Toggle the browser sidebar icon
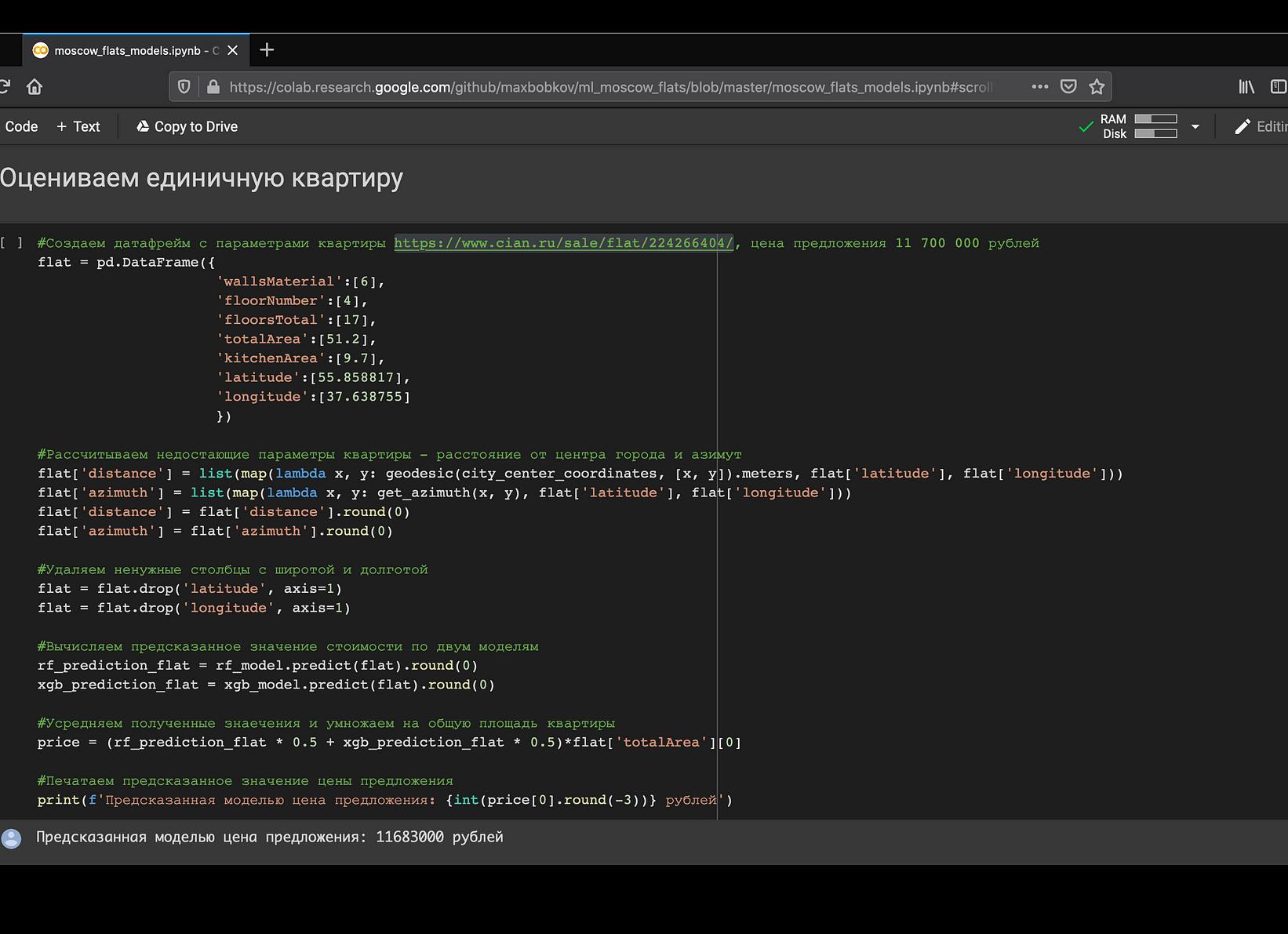Viewport: 1288px width, 934px height. pos(1279,87)
